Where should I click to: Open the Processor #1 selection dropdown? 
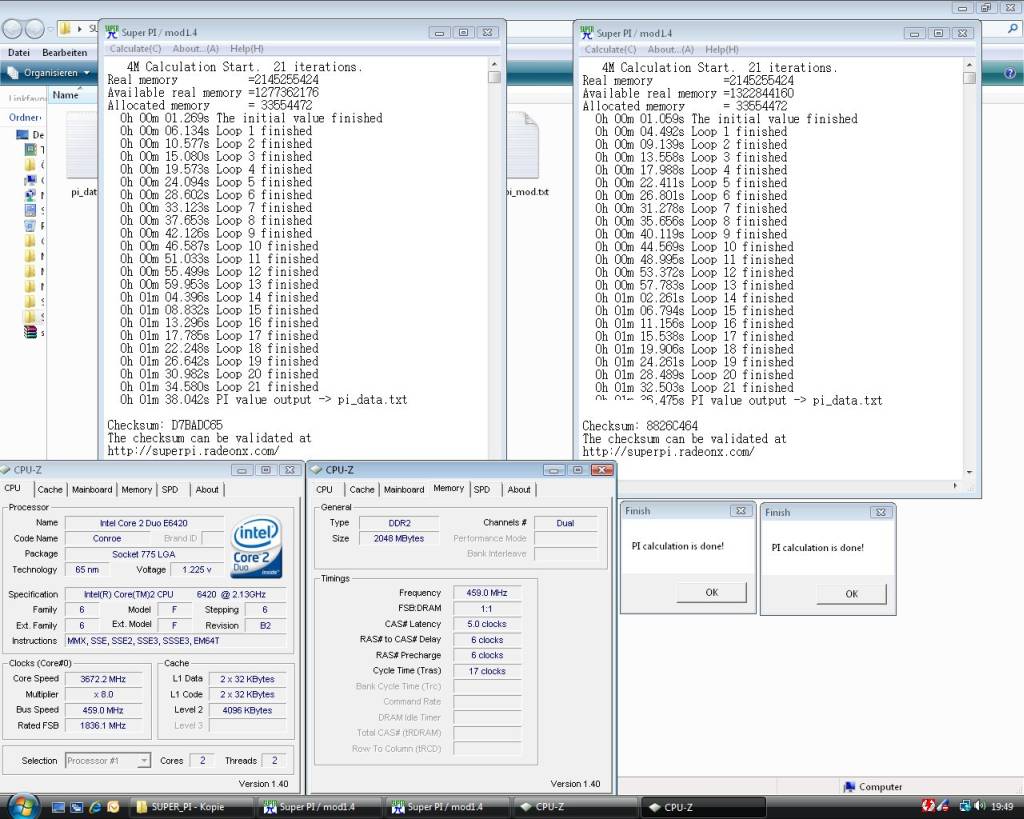[x=108, y=761]
